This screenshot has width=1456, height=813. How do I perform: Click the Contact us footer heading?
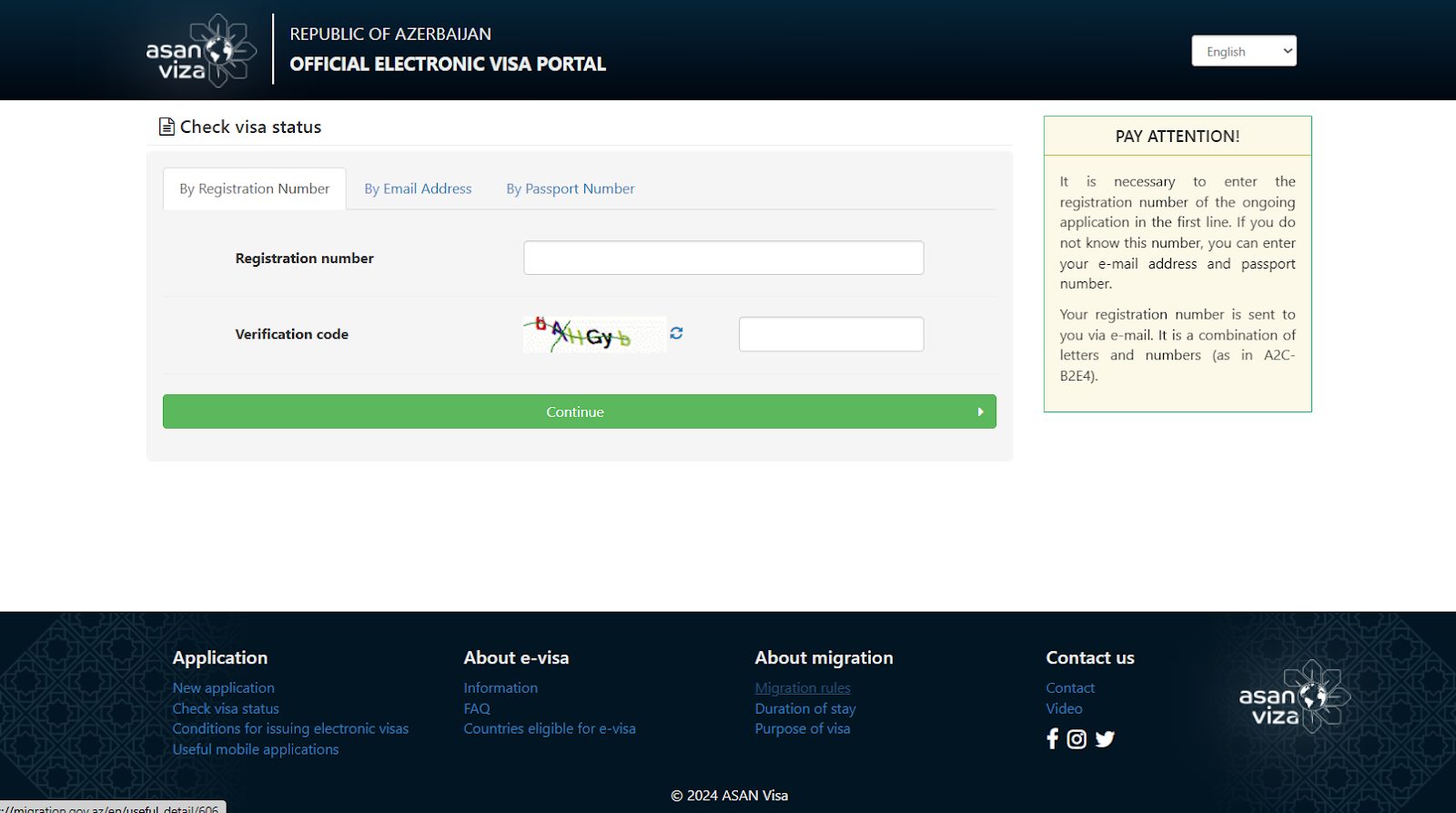tap(1090, 657)
